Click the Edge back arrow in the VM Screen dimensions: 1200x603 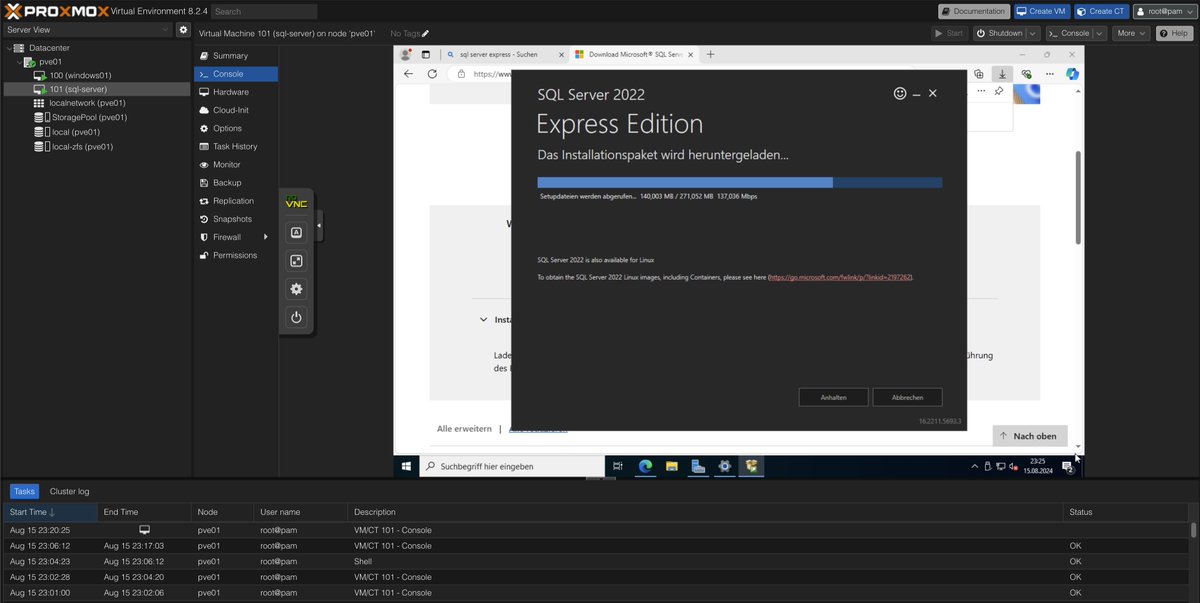coord(408,74)
